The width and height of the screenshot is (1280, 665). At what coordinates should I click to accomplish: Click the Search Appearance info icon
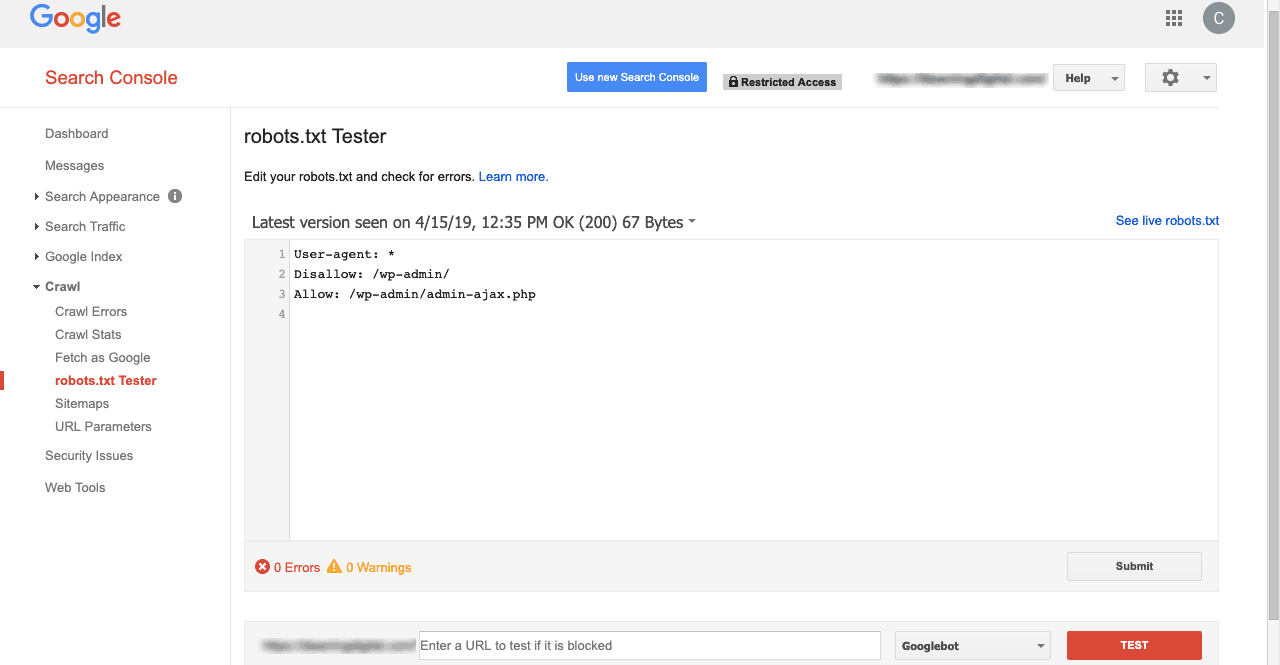click(175, 196)
